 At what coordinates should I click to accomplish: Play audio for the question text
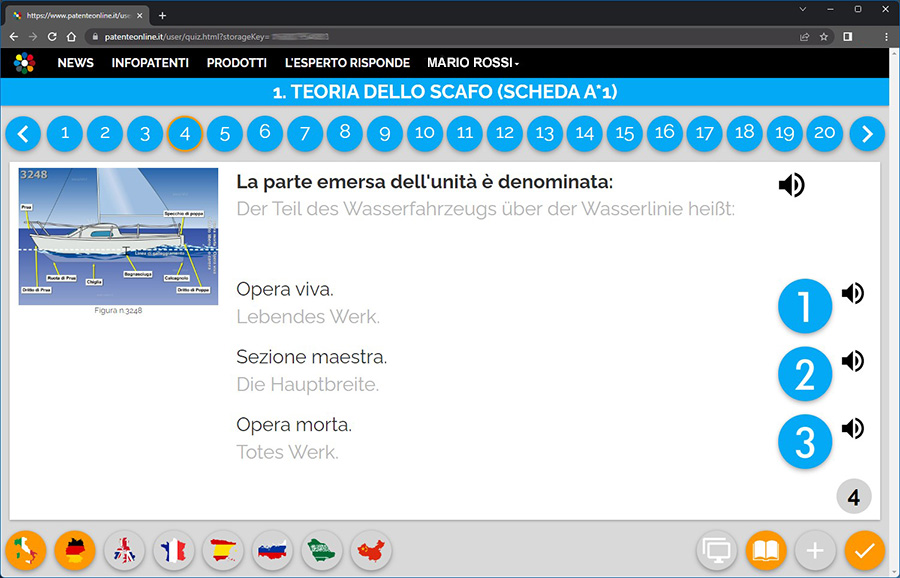[x=791, y=185]
